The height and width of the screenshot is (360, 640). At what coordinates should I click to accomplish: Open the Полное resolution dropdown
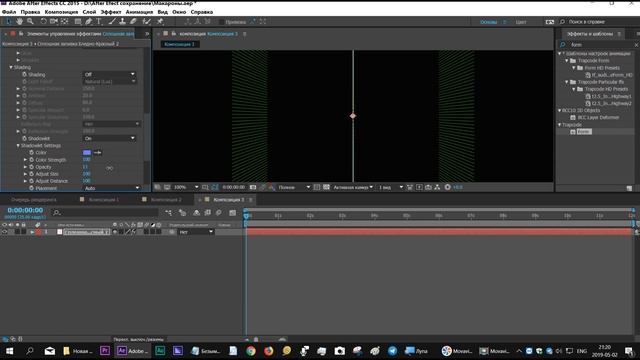[294, 187]
